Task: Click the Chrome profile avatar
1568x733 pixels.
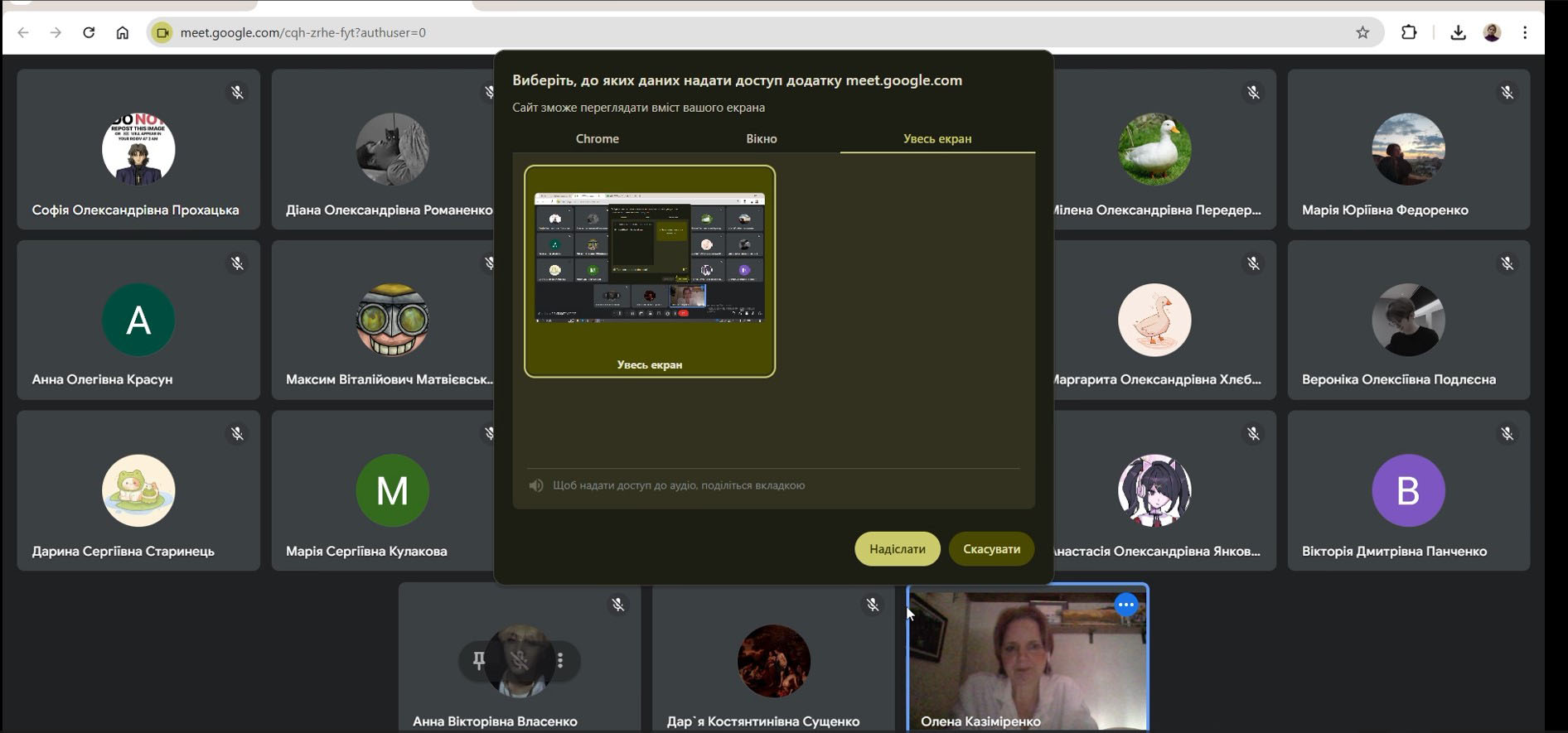Action: pos(1492,32)
